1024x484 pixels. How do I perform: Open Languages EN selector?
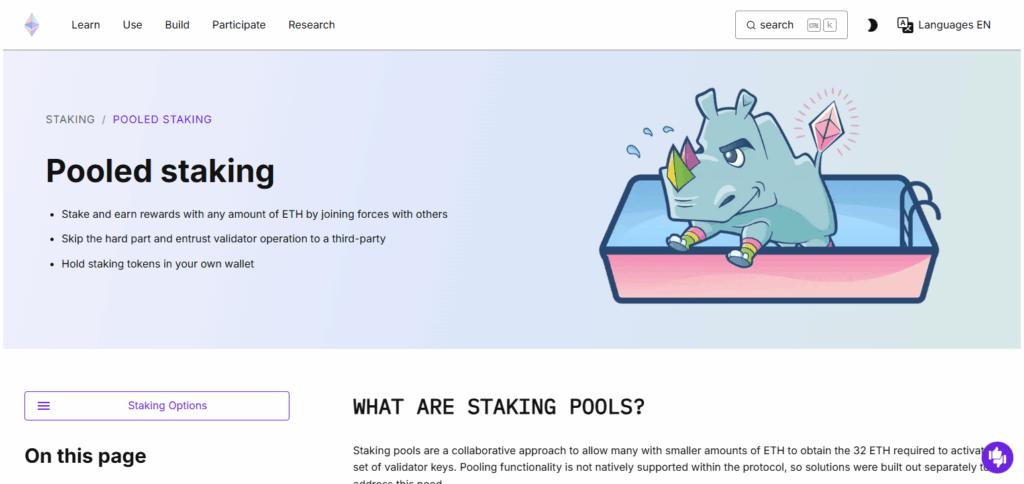(x=953, y=25)
